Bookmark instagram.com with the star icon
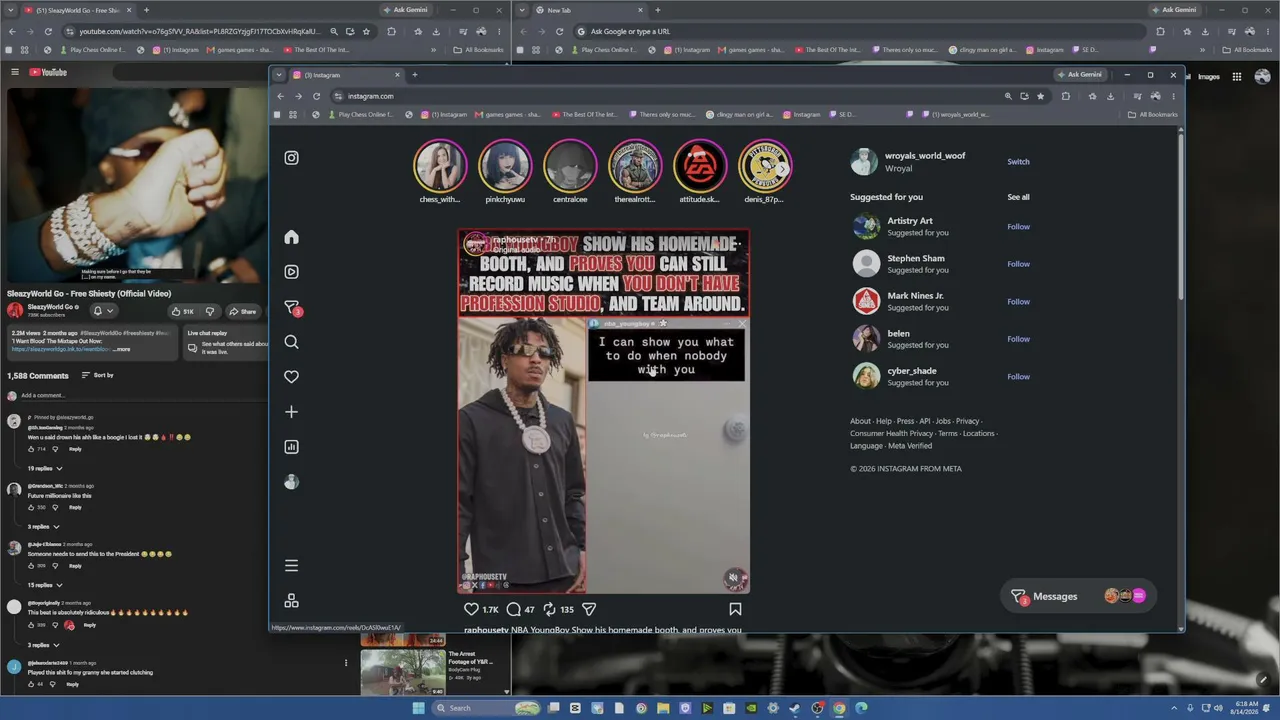The width and height of the screenshot is (1280, 720). tap(1040, 96)
